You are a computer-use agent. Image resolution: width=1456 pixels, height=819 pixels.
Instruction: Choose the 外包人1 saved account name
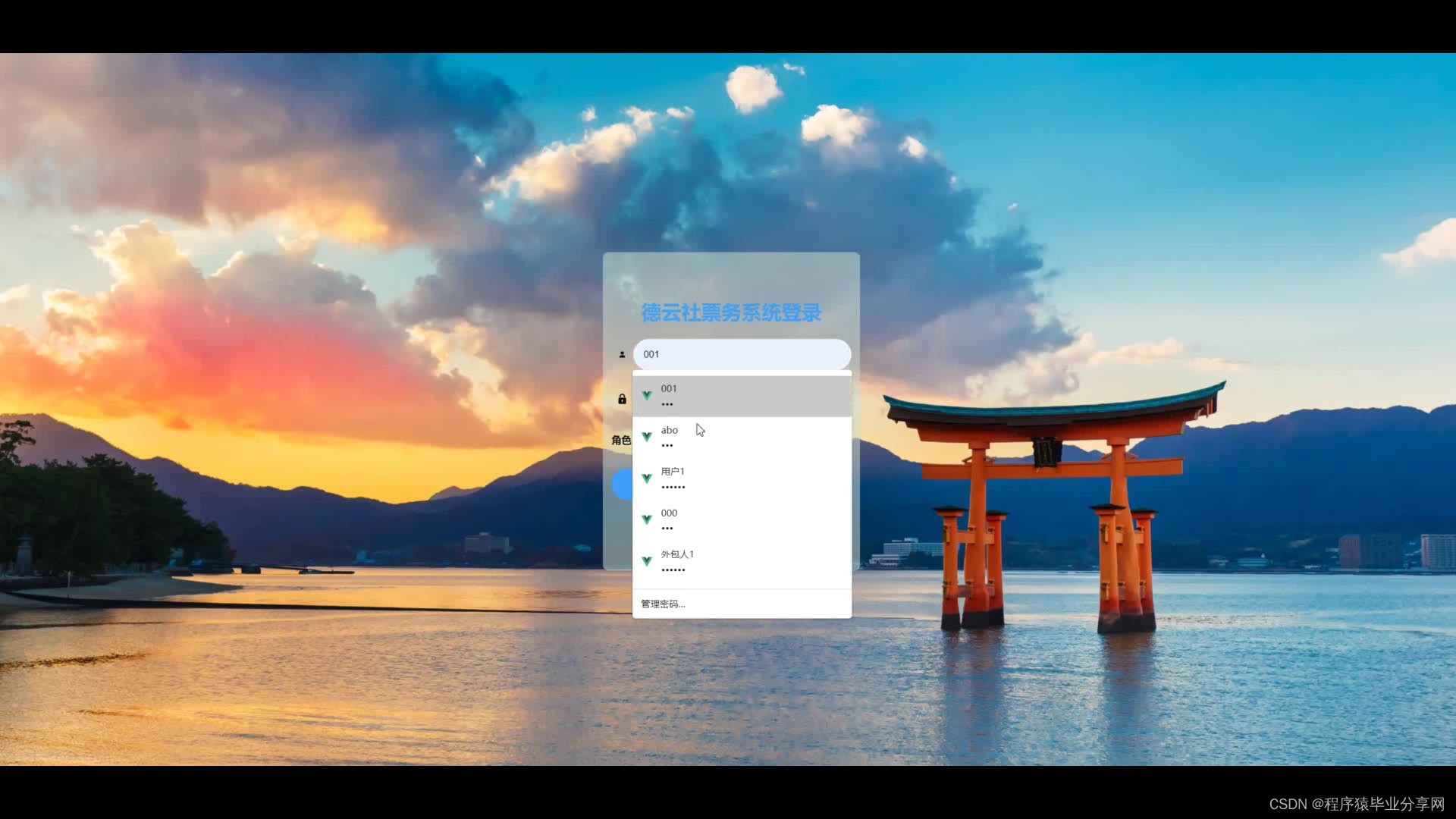[x=677, y=554]
